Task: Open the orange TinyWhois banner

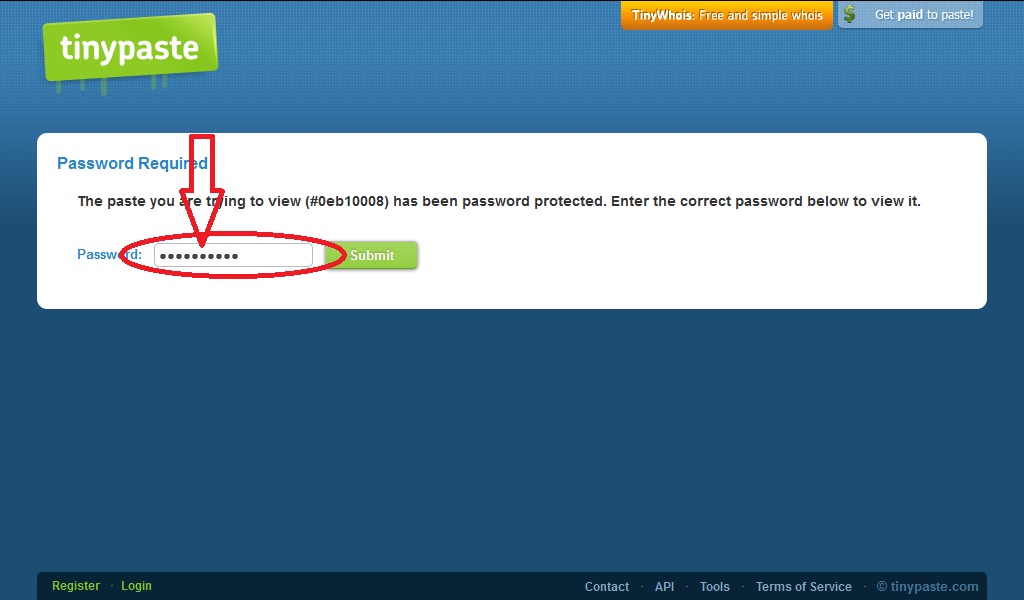Action: coord(726,15)
